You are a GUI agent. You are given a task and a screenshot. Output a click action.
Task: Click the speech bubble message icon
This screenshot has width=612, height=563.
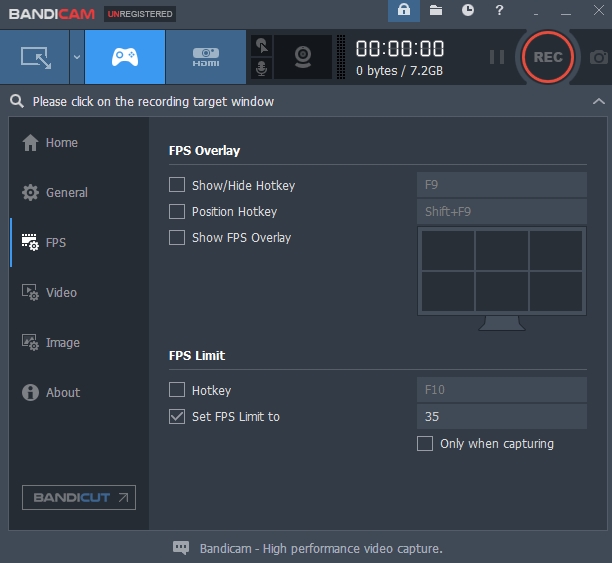(181, 548)
